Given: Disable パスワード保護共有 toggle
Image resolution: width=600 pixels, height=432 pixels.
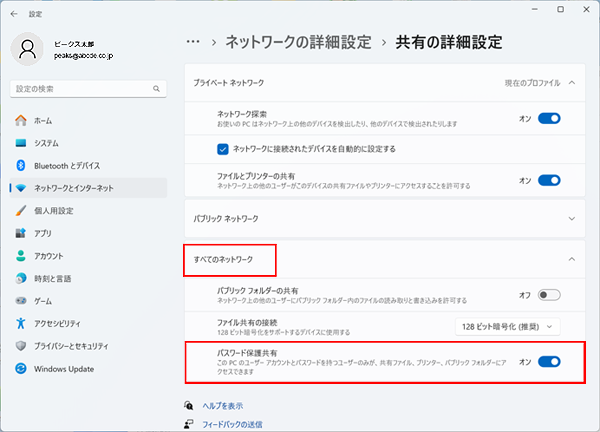Looking at the screenshot, I should pyautogui.click(x=549, y=362).
